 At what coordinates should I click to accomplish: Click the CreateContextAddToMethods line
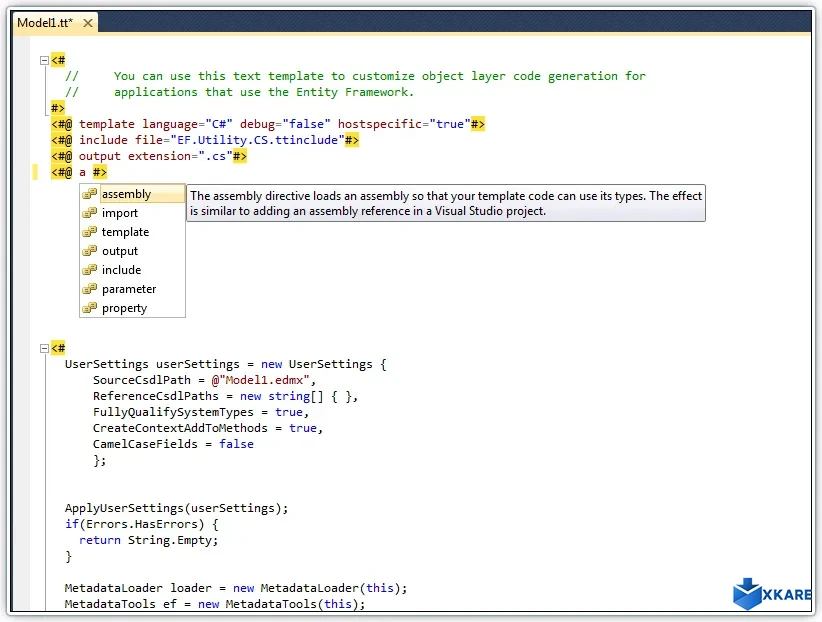(x=208, y=428)
